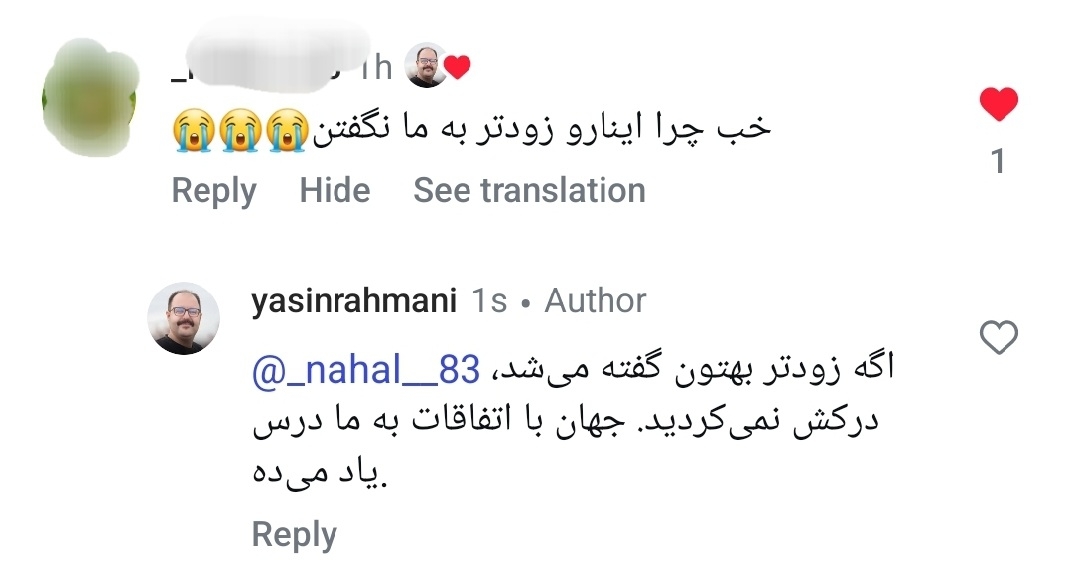Tap yasinrahmani's round profile avatar
Viewport: 1072px width, 586px height.
pos(184,318)
